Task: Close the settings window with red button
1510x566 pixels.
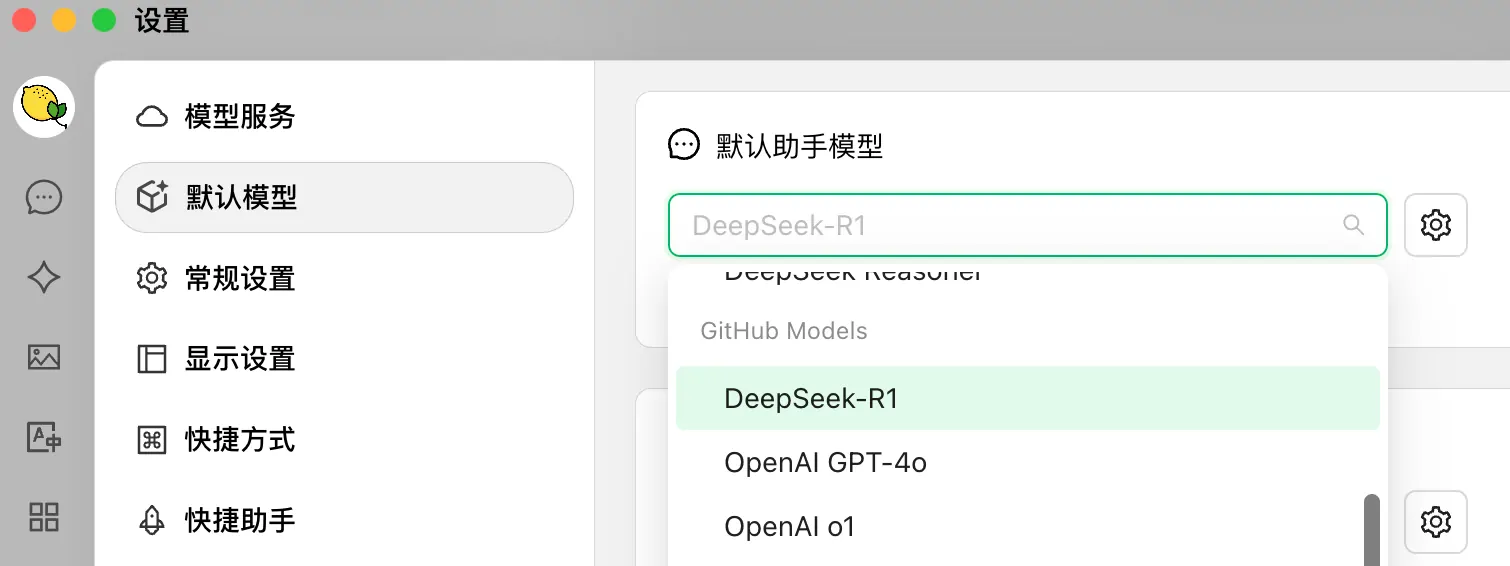Action: click(24, 20)
